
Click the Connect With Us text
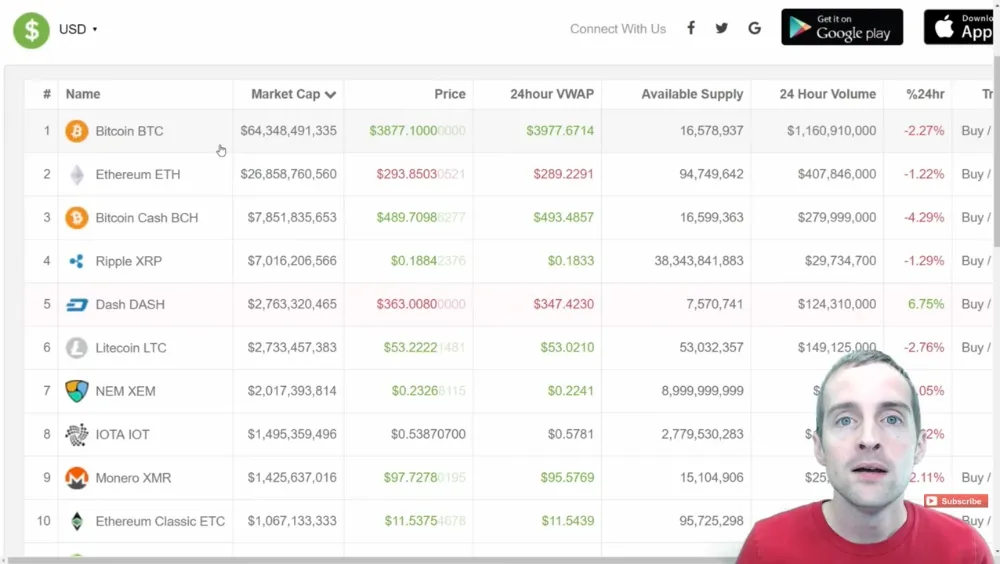[617, 29]
